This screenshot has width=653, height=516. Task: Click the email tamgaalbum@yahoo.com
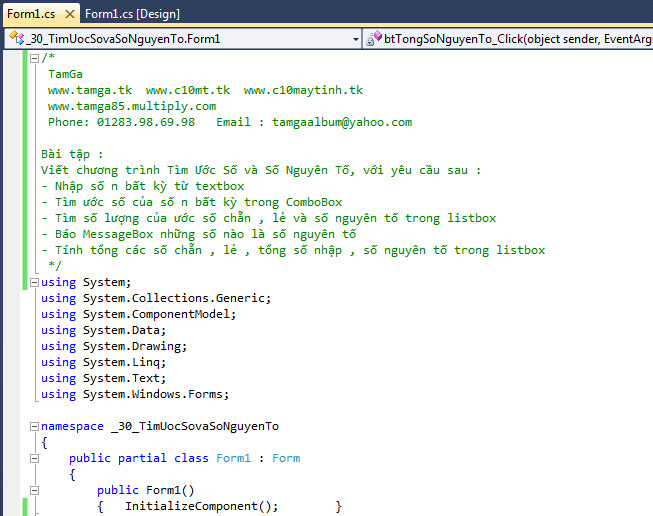coord(342,122)
